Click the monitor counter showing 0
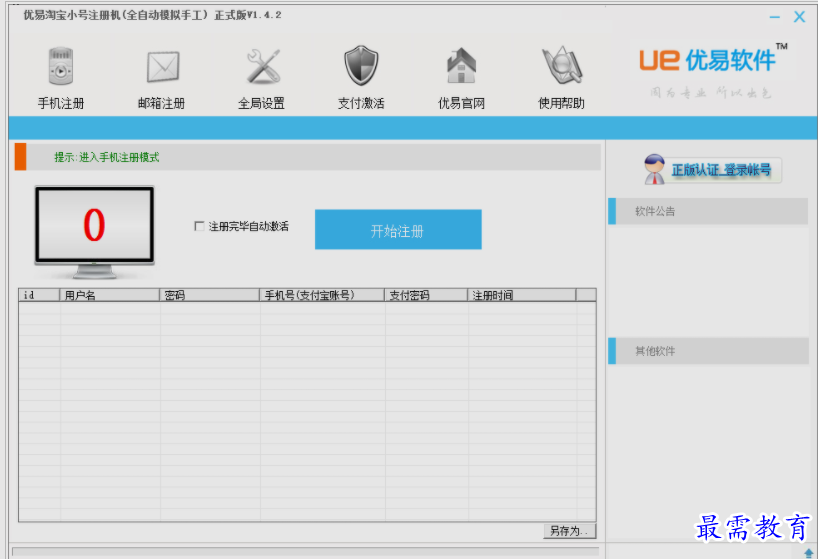Image resolution: width=818 pixels, height=559 pixels. point(94,232)
